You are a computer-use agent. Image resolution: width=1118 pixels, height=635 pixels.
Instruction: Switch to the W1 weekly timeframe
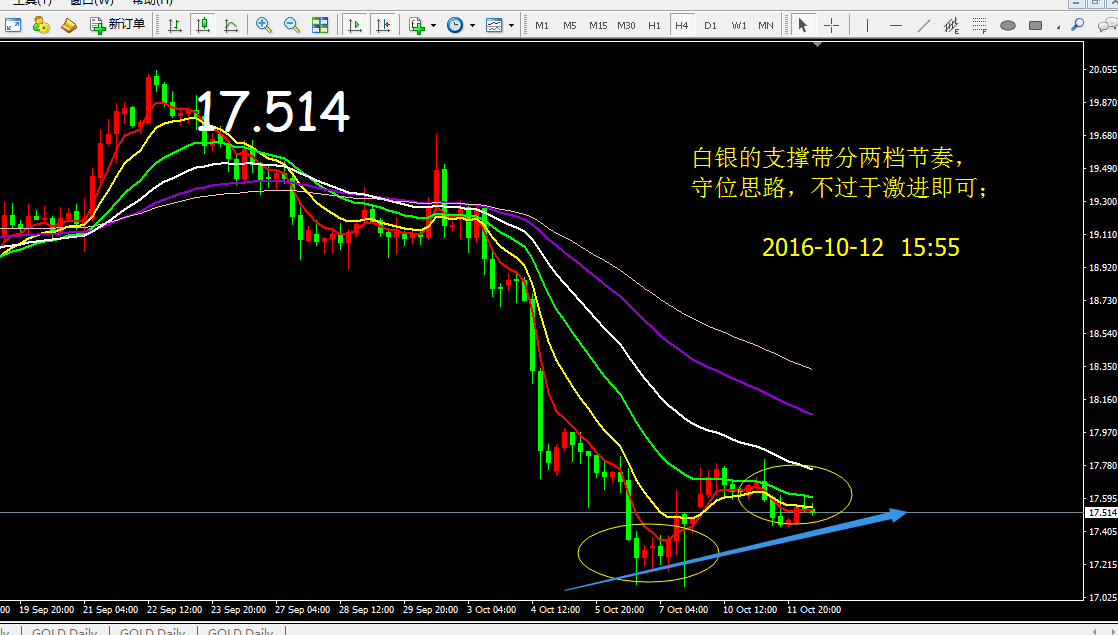739,26
